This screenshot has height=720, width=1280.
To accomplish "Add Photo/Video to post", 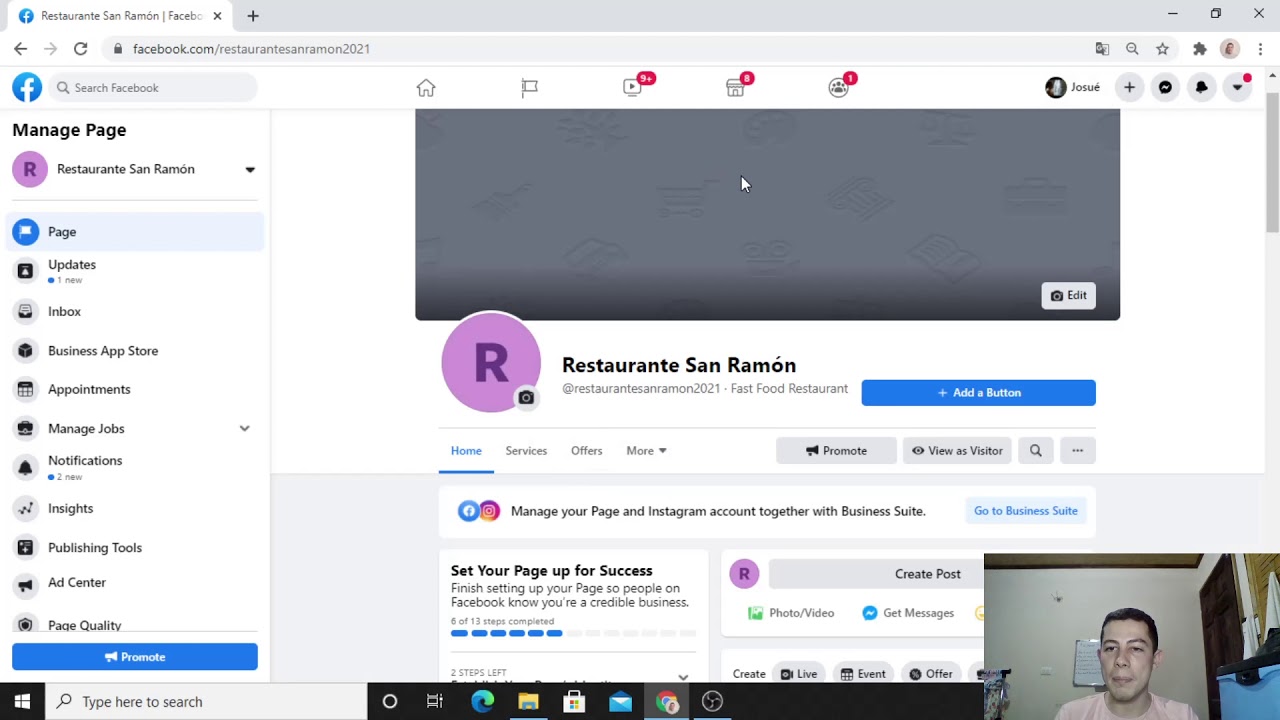I will pos(791,613).
